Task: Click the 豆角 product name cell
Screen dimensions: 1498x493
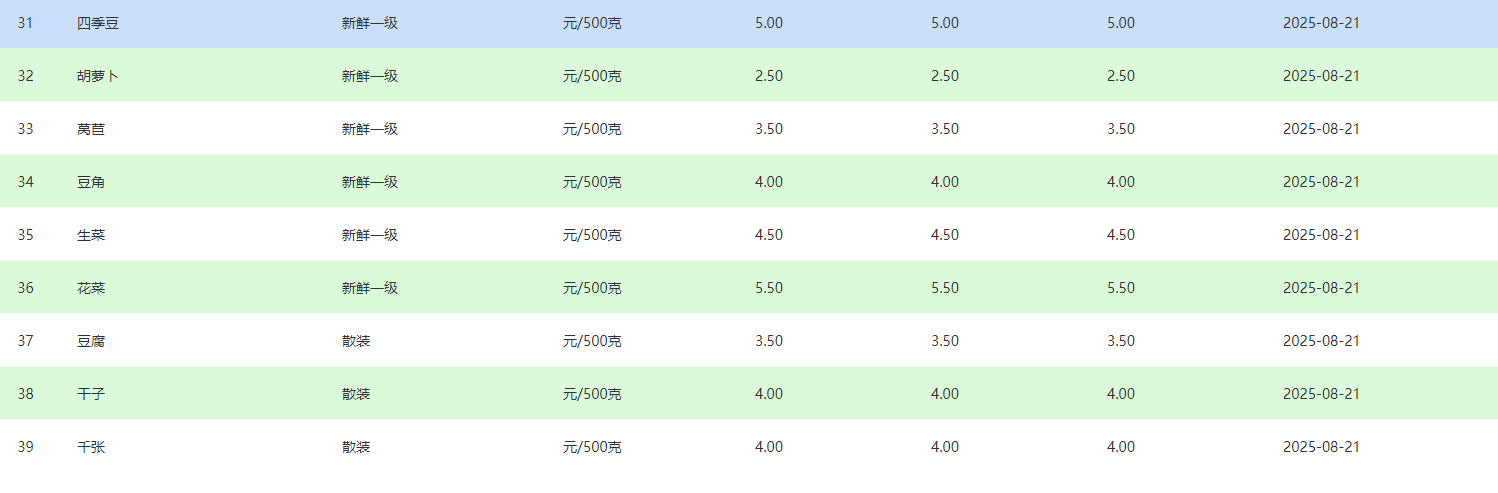Action: [x=91, y=182]
